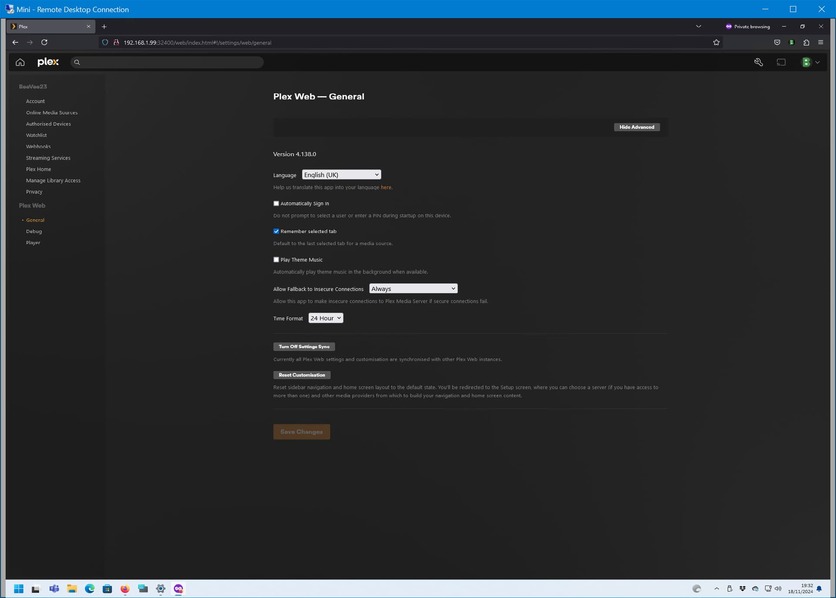
Task: Enable Play Theme Music checkbox
Action: (276, 260)
